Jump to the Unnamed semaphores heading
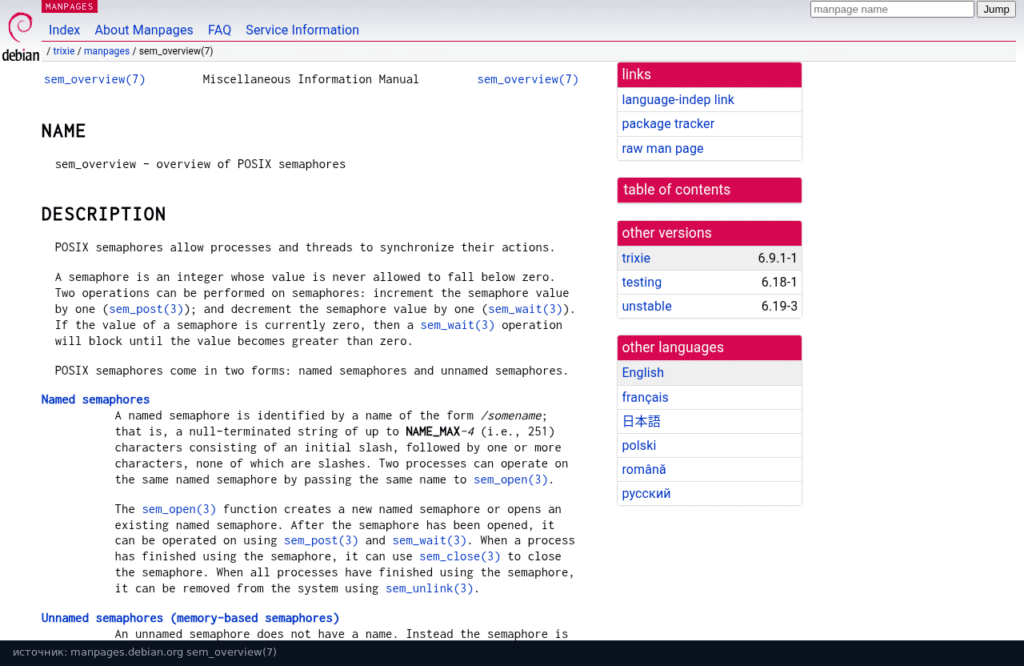The height and width of the screenshot is (666, 1024). tap(190, 618)
